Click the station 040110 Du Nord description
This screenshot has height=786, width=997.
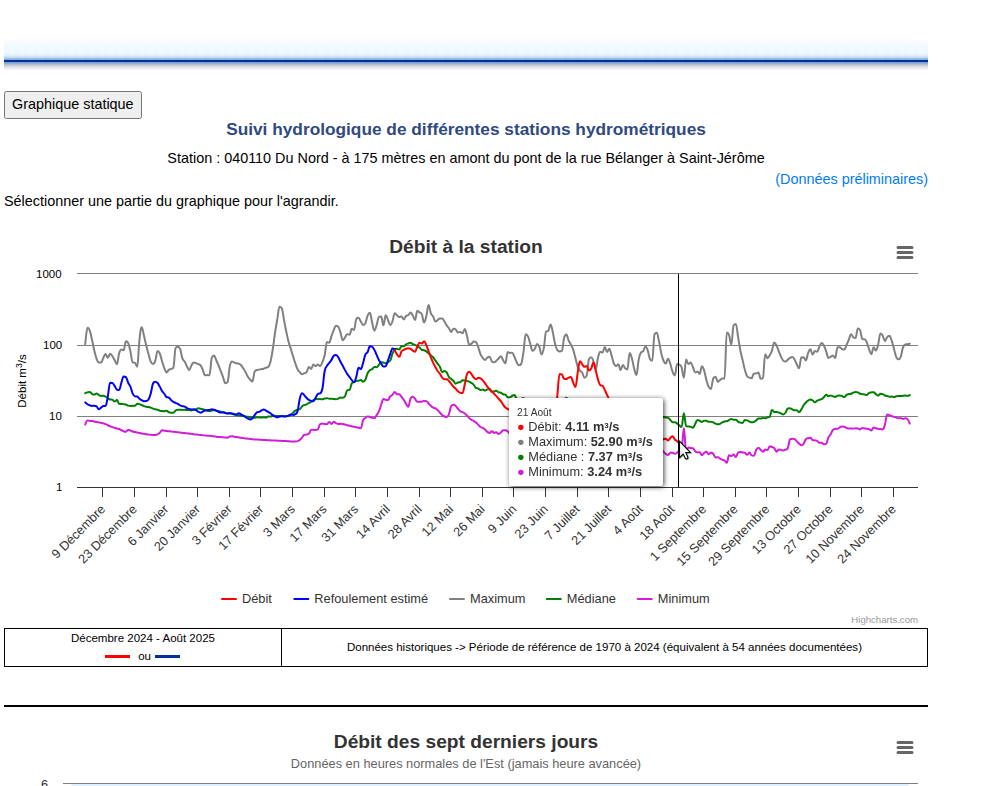coord(466,158)
